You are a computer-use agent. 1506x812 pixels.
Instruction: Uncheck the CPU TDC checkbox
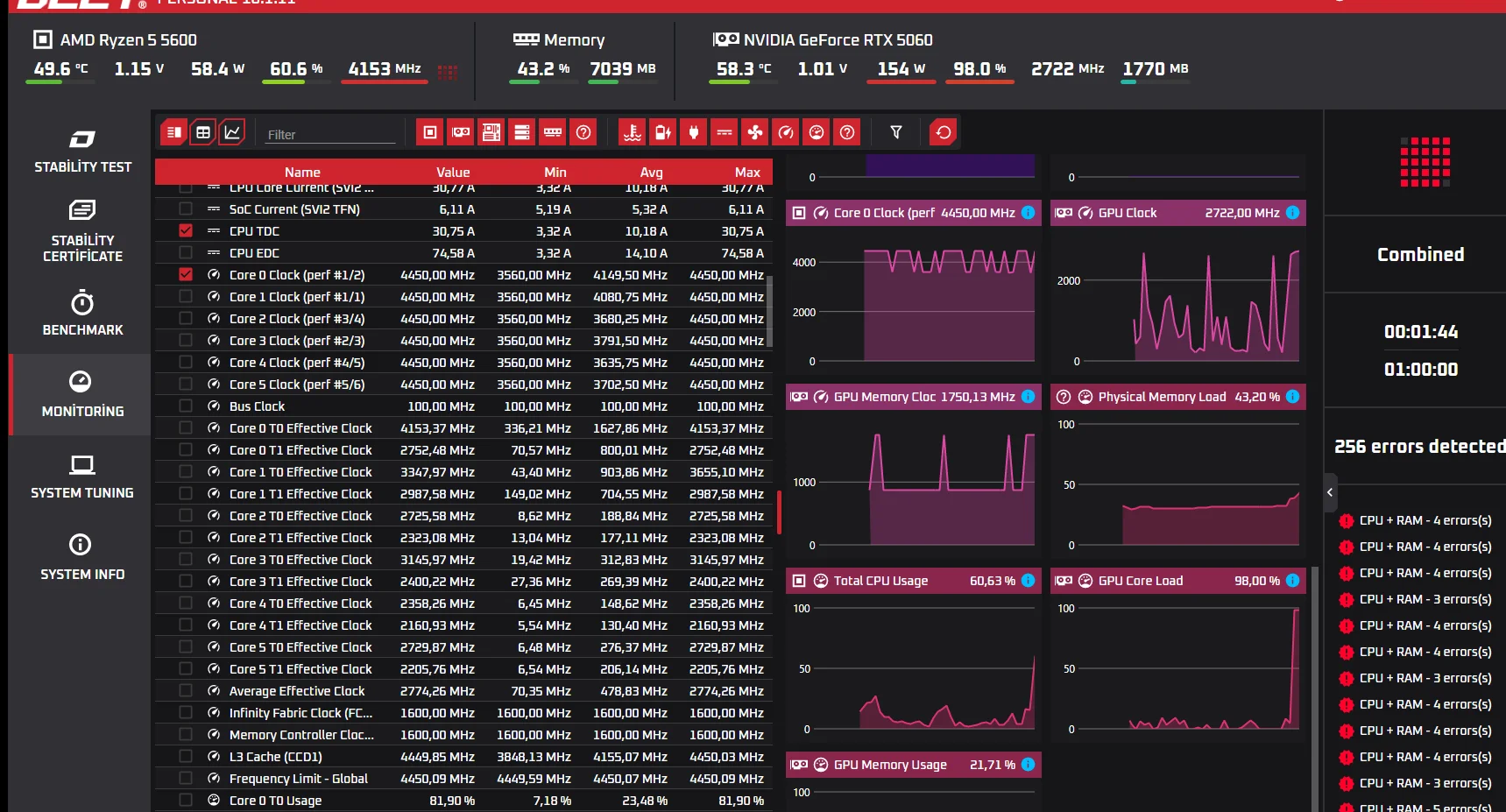pyautogui.click(x=186, y=231)
